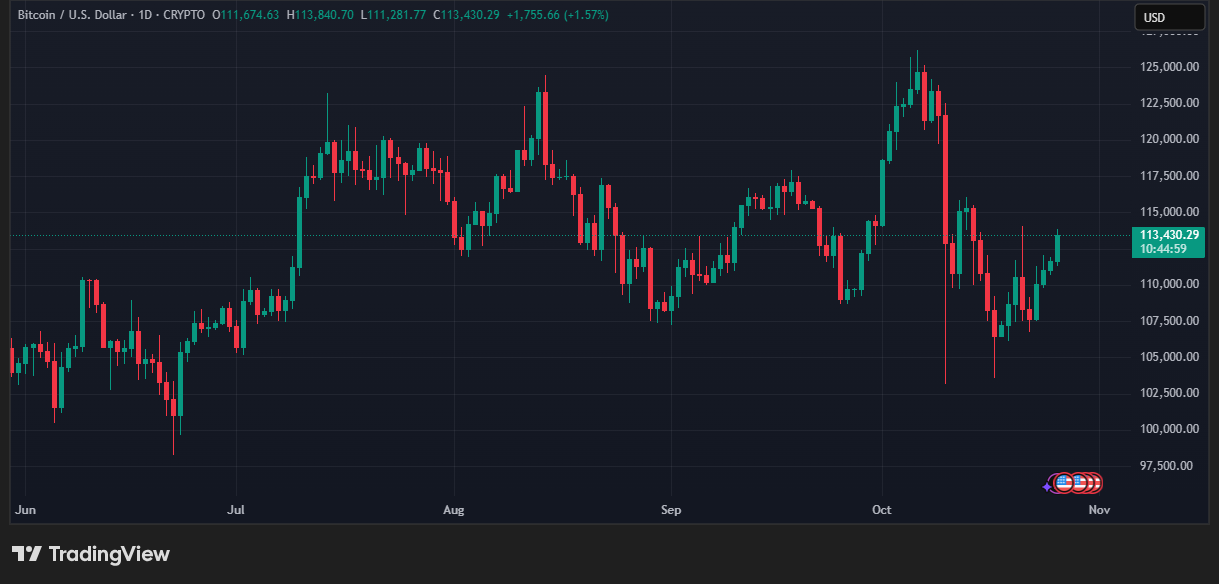This screenshot has height=584, width=1219.
Task: Open the TradingView wordmark link
Action: pyautogui.click(x=109, y=554)
